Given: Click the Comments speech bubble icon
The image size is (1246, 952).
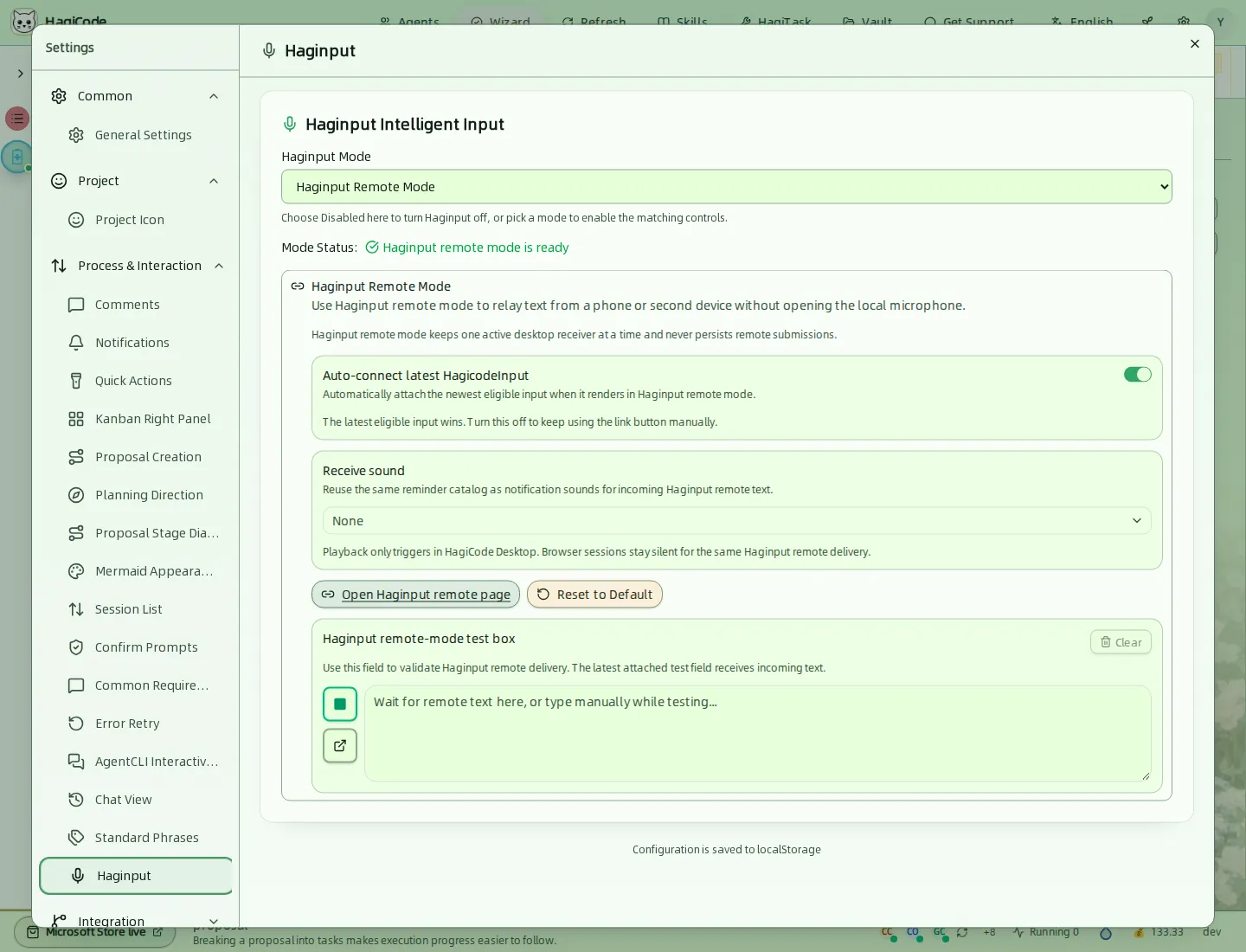Looking at the screenshot, I should (76, 305).
